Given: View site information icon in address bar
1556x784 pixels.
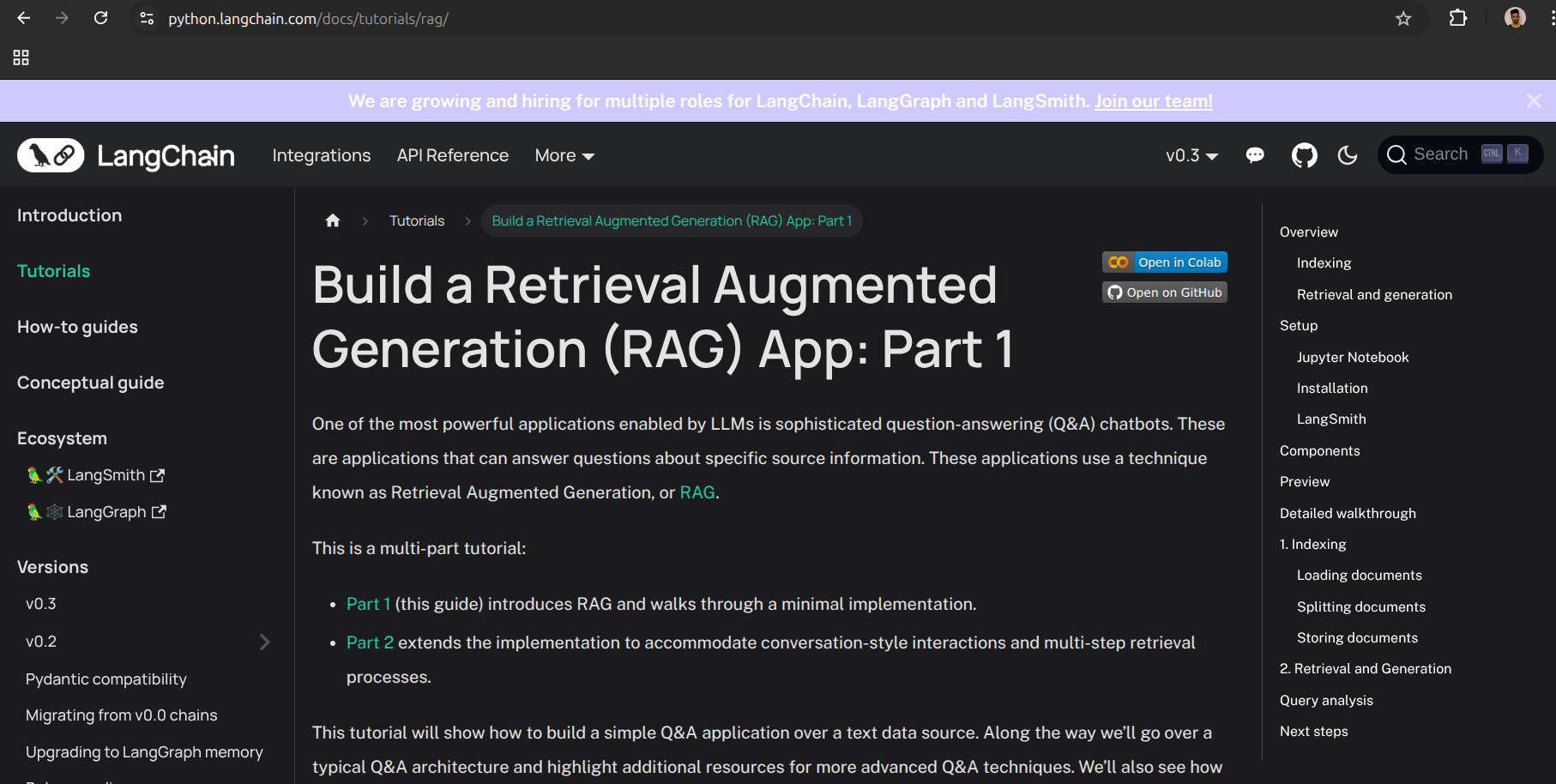Looking at the screenshot, I should 147,18.
